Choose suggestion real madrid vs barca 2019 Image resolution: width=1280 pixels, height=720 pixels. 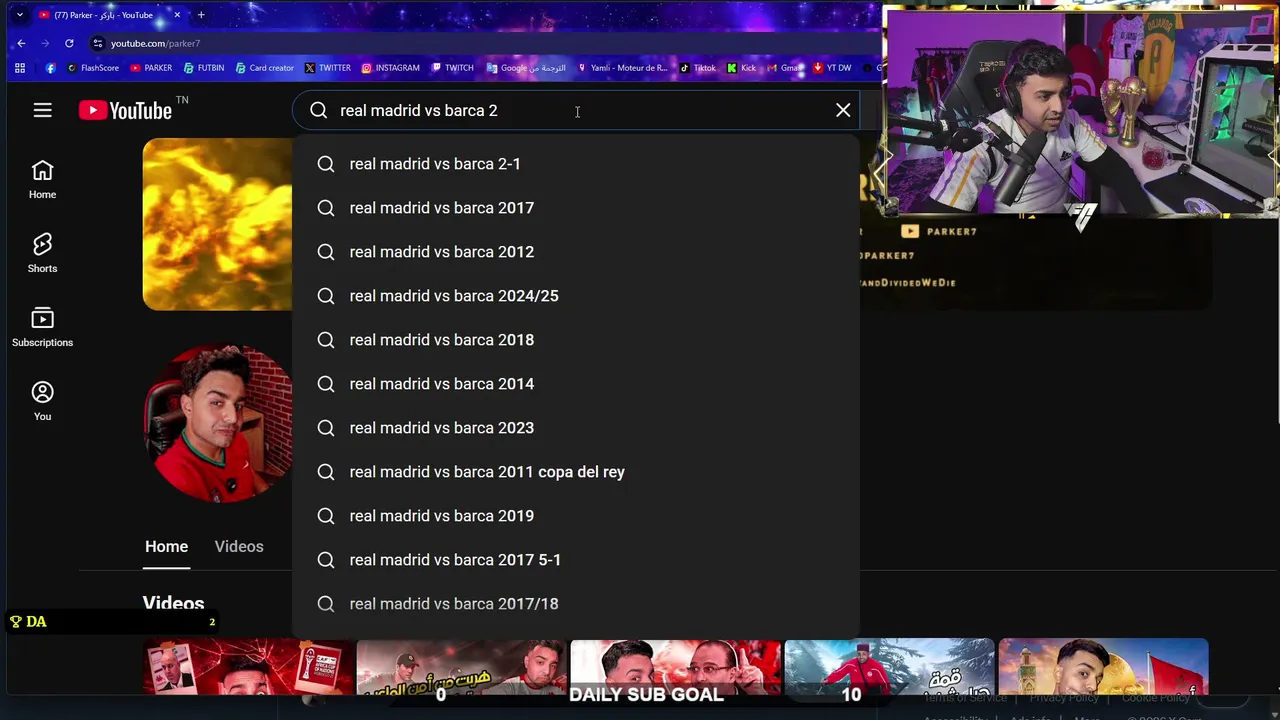tap(576, 516)
